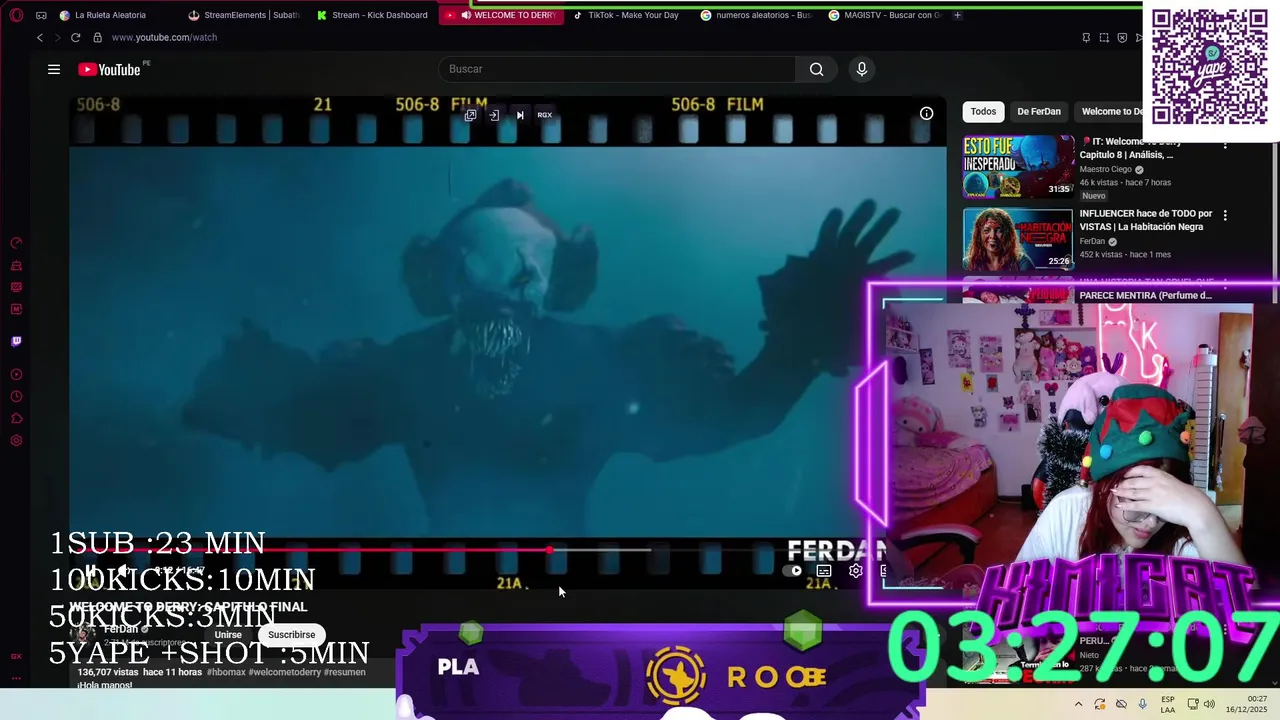Open a new browser tab

[957, 15]
